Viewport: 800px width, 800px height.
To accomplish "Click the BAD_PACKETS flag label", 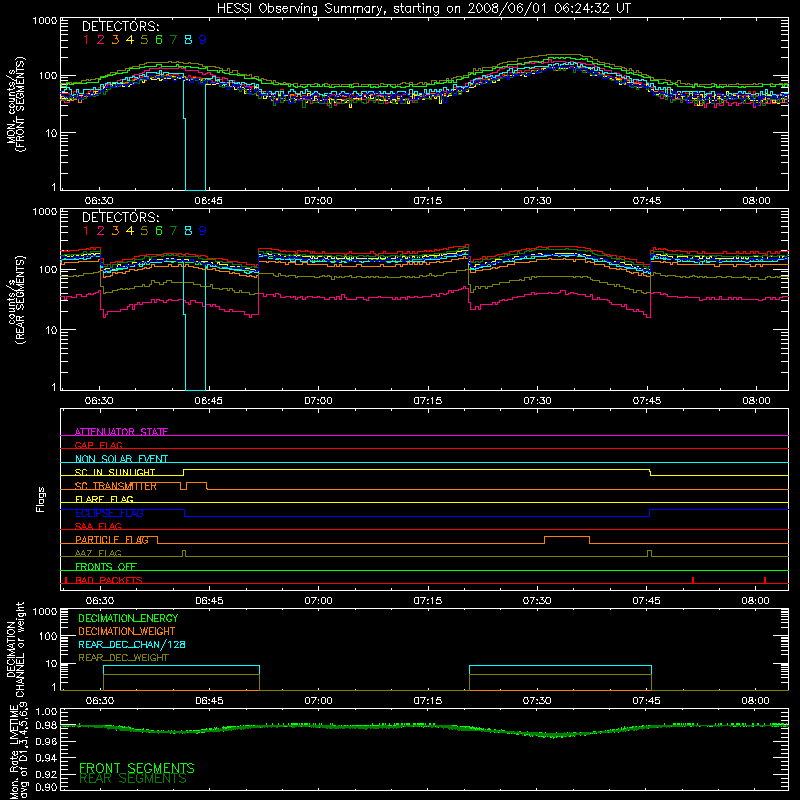I will 109,580.
